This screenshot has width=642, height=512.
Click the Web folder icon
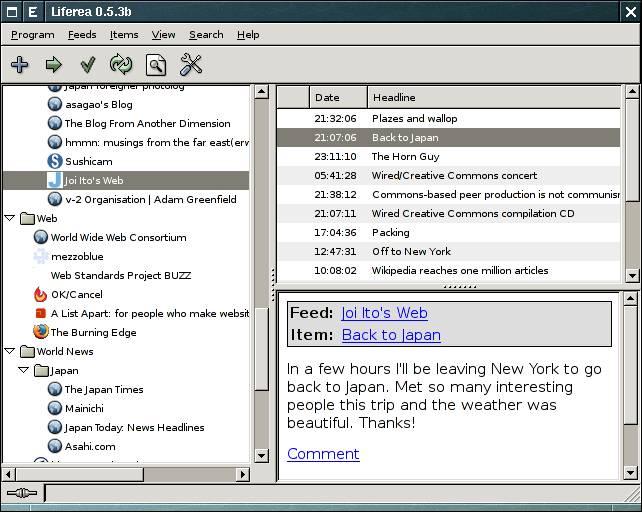(x=27, y=218)
